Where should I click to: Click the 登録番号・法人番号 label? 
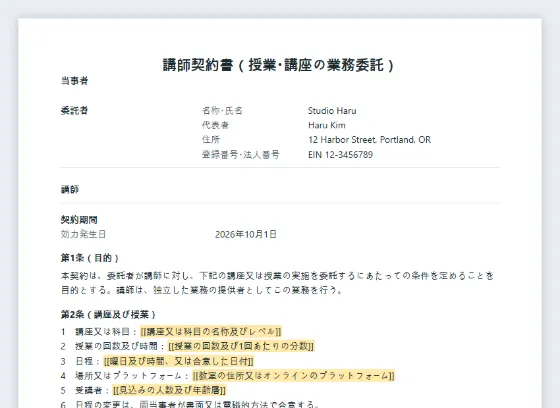tap(240, 155)
